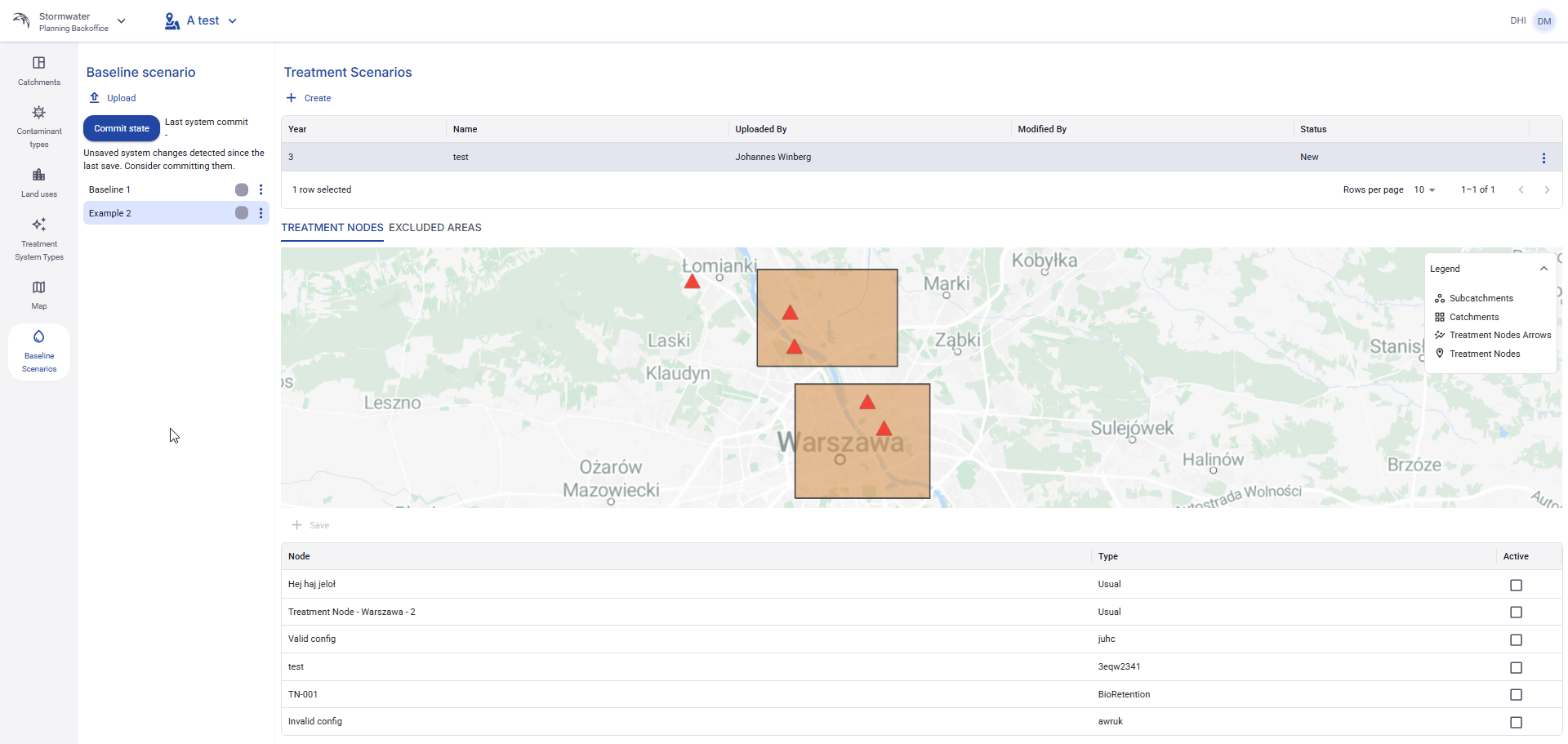Switch to the Treatment Nodes tab

click(x=332, y=228)
